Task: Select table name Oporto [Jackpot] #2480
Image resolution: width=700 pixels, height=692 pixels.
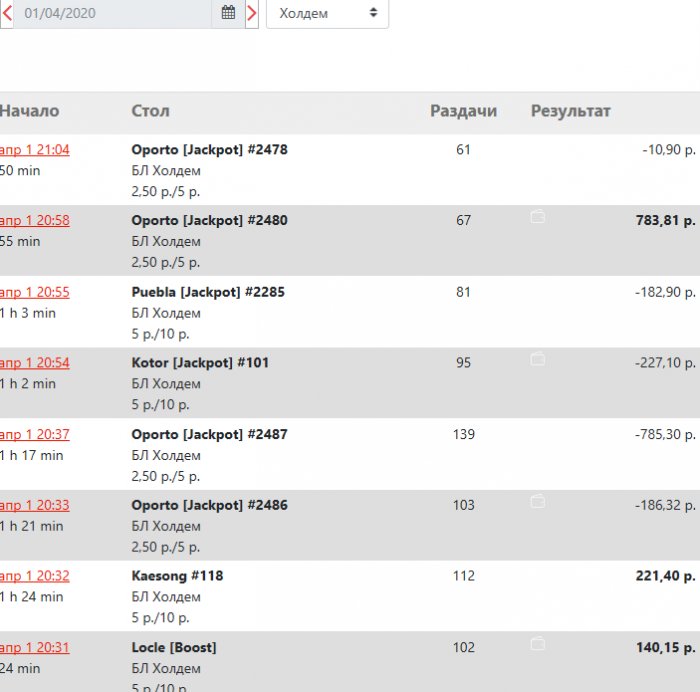Action: (209, 220)
